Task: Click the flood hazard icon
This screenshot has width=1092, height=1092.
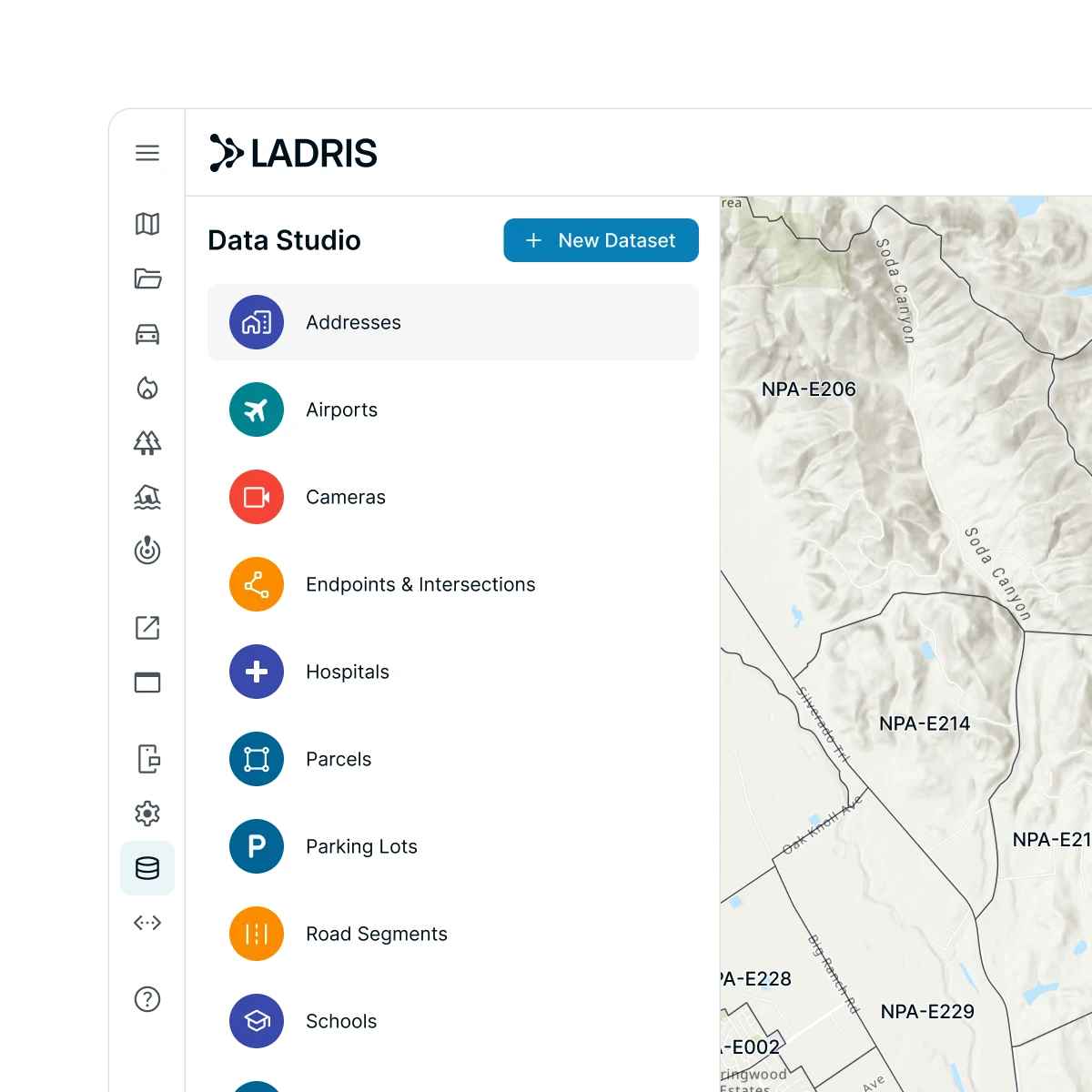Action: (147, 498)
